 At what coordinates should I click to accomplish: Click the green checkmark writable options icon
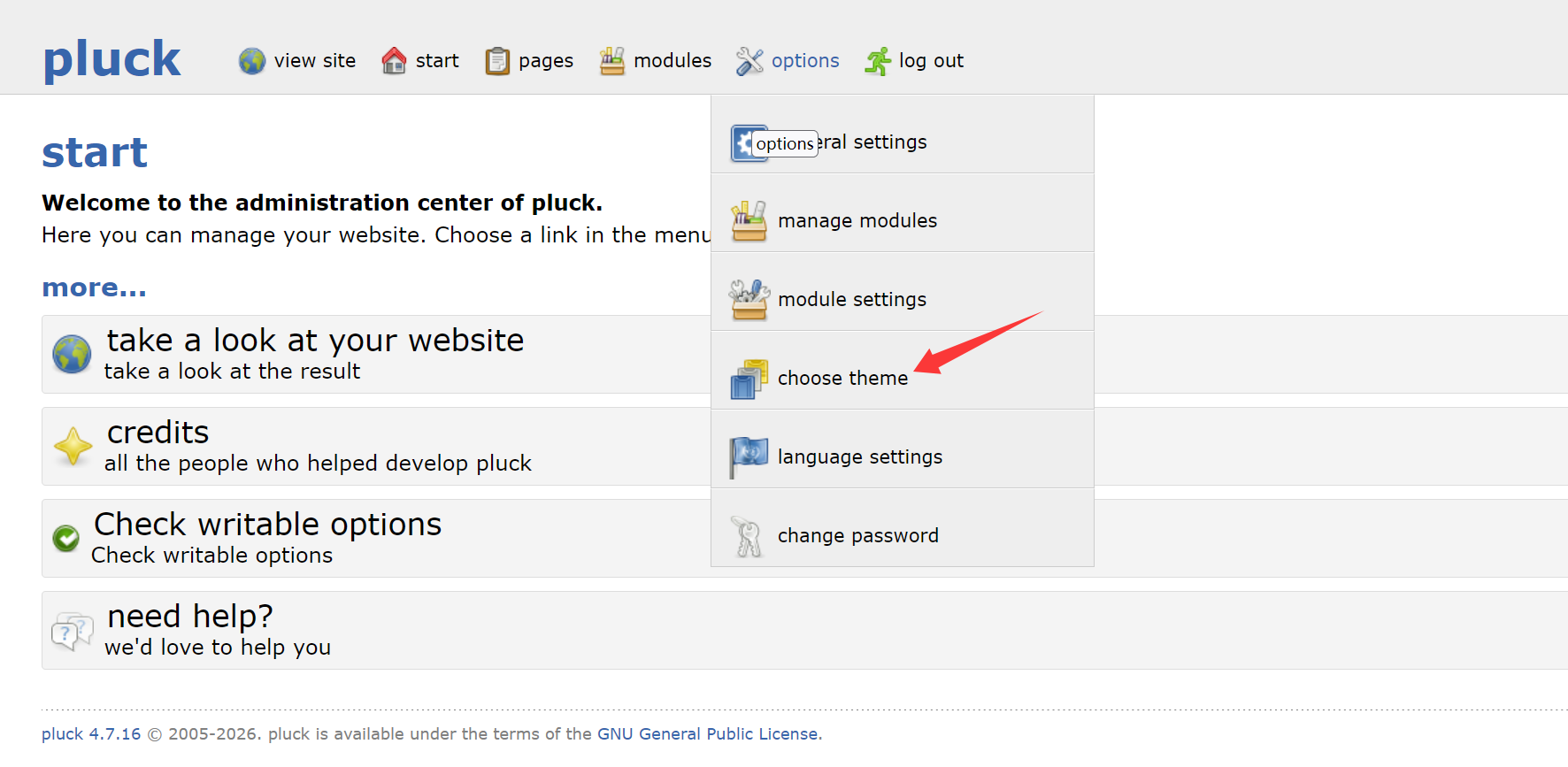(x=66, y=538)
